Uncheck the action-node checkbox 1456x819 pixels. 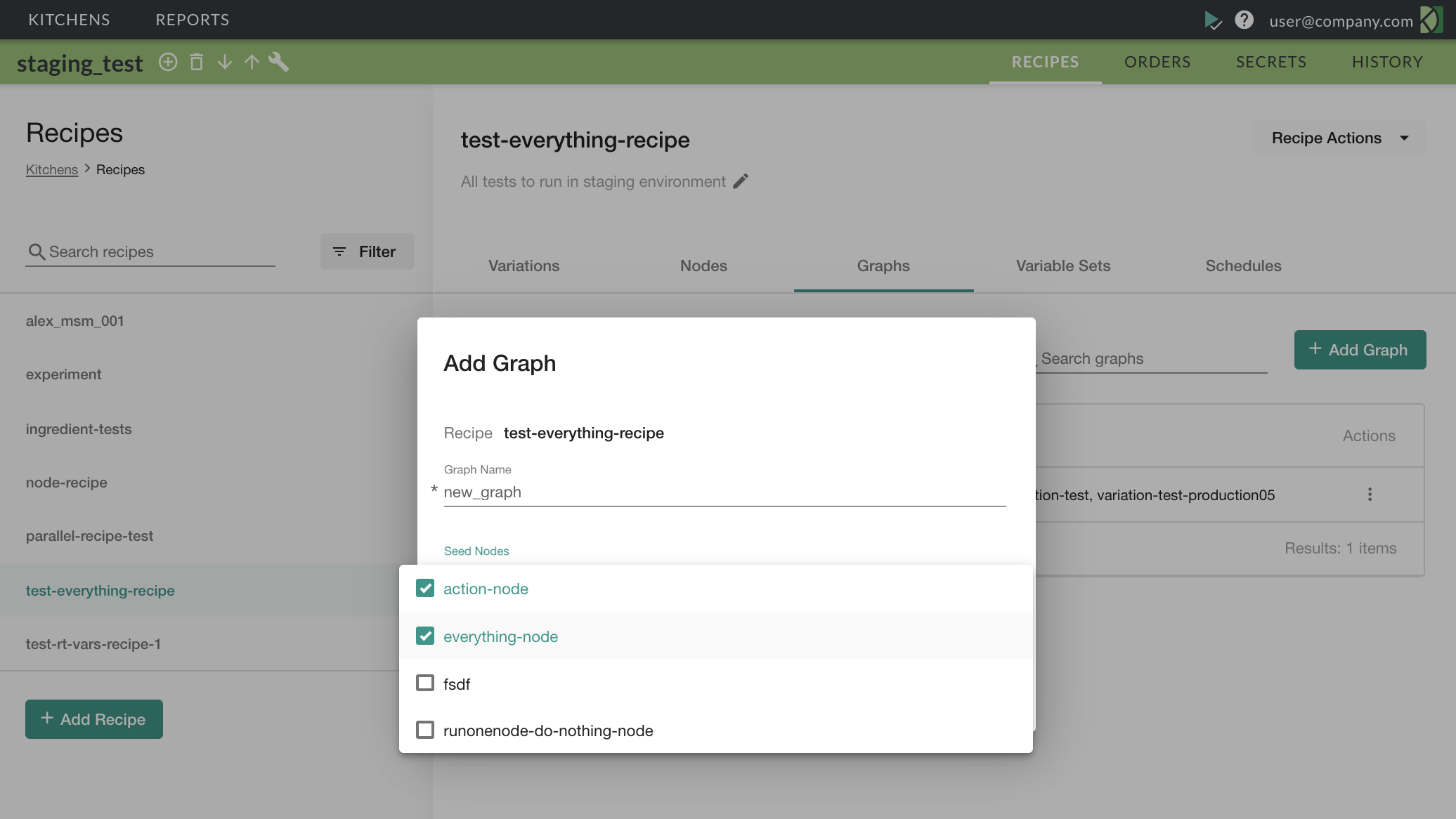[425, 589]
